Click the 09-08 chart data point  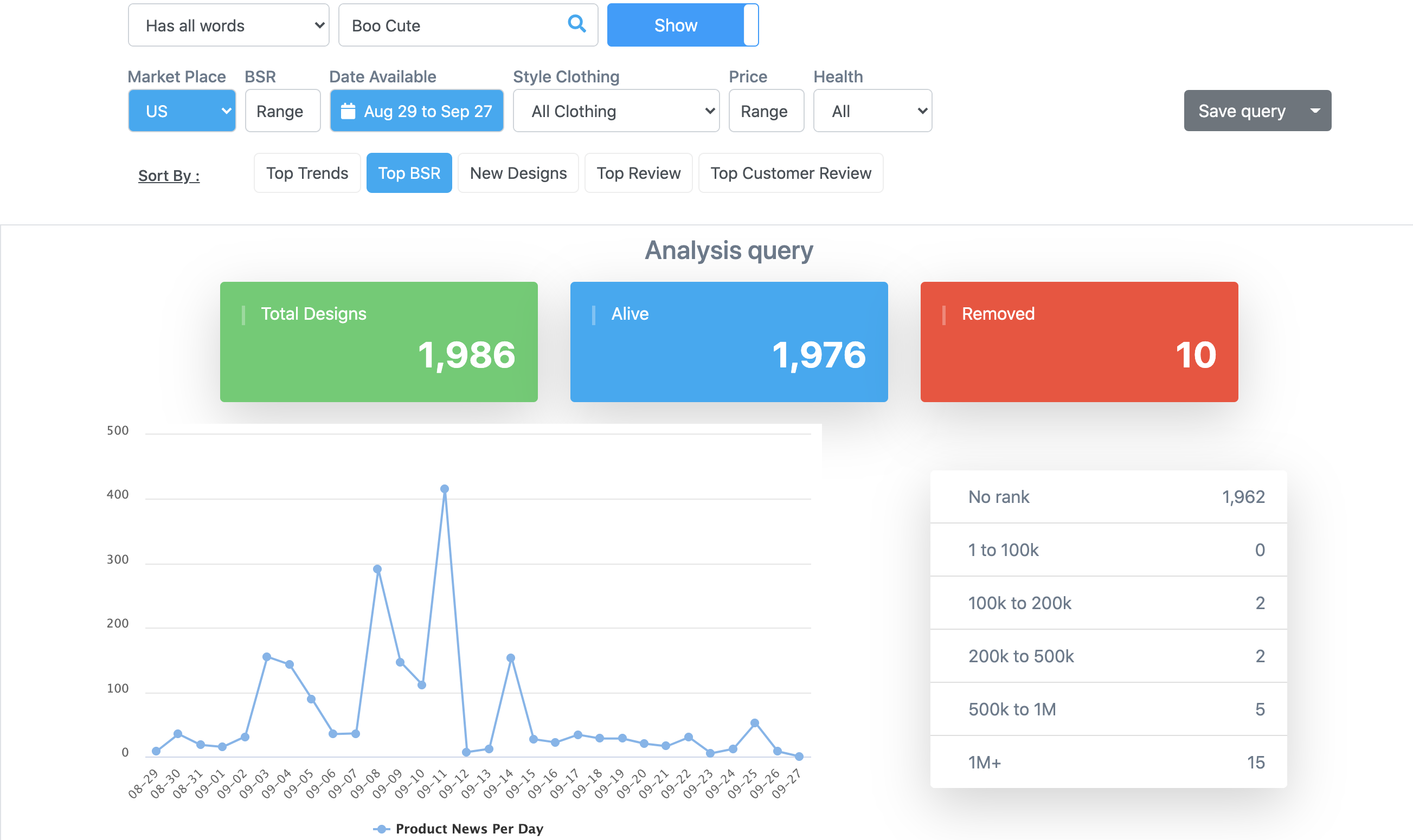point(378,569)
